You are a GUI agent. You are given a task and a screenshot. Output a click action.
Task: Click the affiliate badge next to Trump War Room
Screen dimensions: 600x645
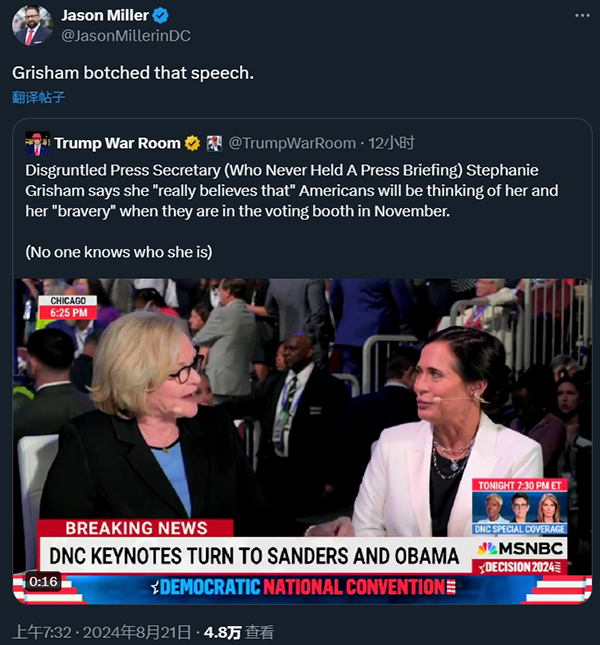tap(214, 143)
